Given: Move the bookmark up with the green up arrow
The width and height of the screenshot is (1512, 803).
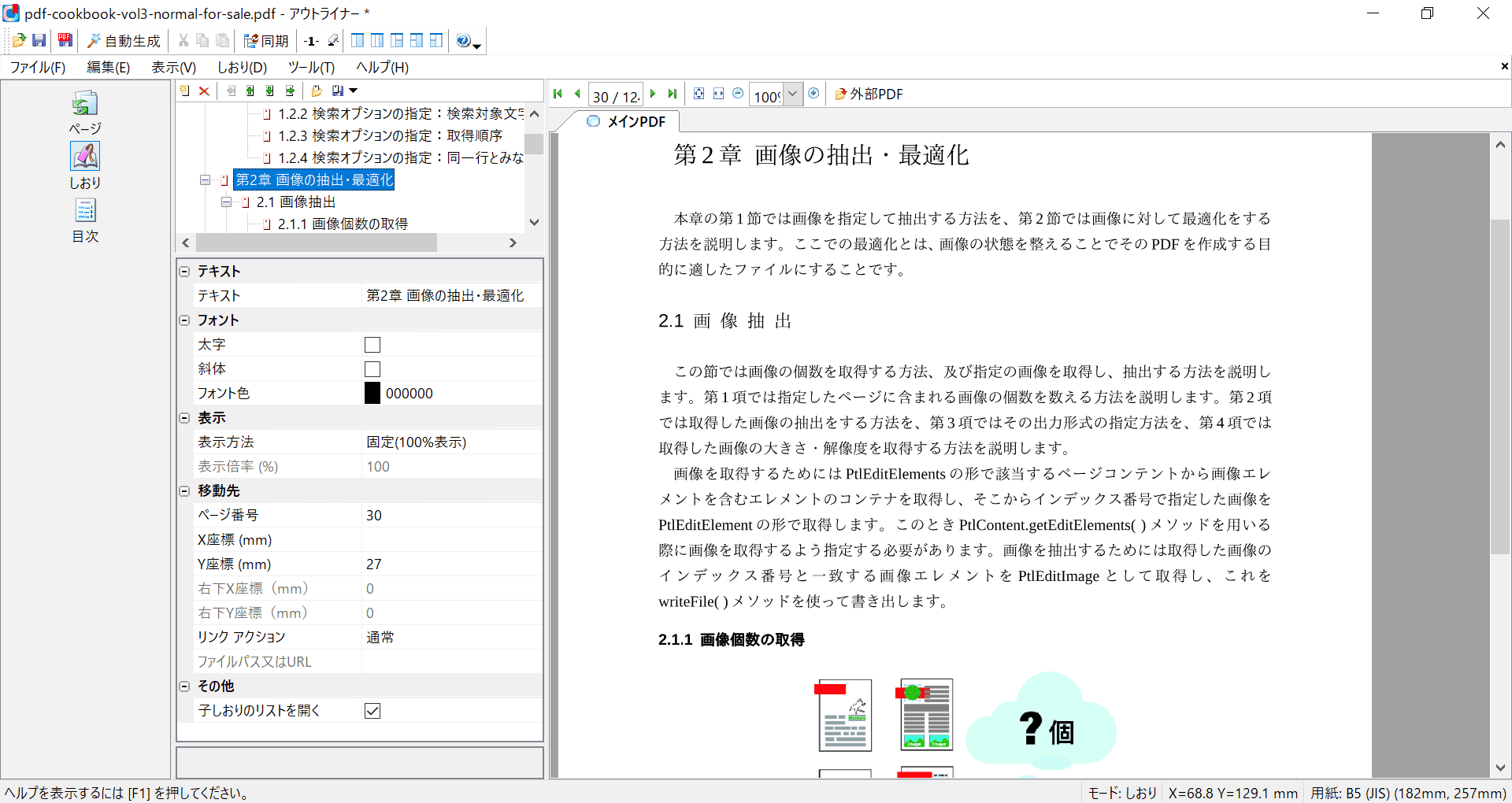Looking at the screenshot, I should pos(250,91).
